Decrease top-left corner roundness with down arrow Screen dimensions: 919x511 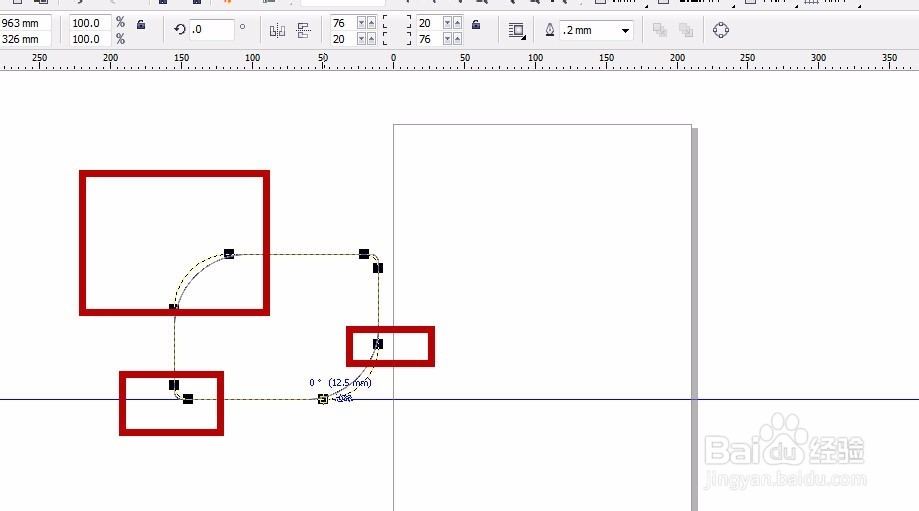[361, 23]
